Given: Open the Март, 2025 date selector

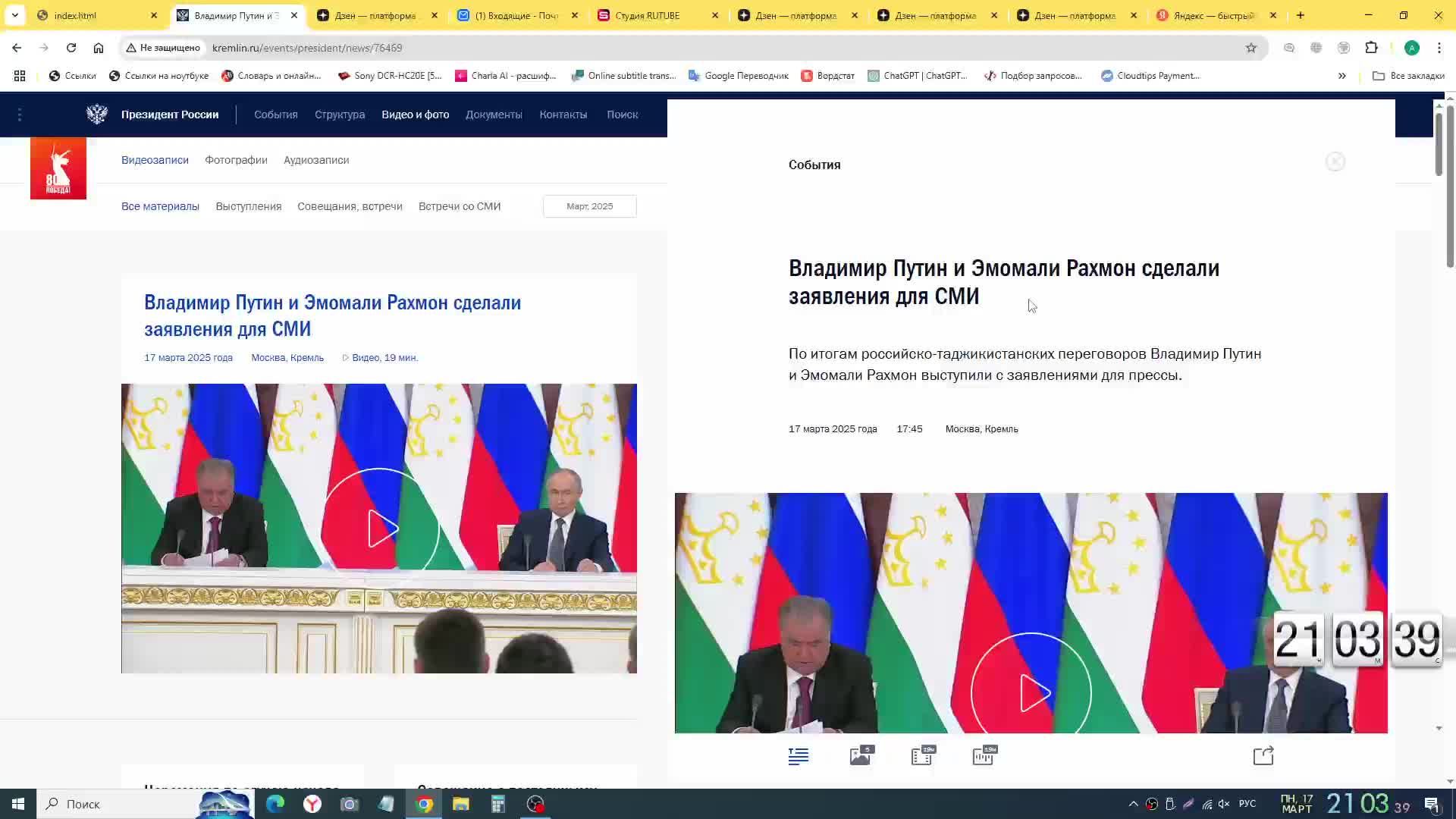Looking at the screenshot, I should pos(589,206).
